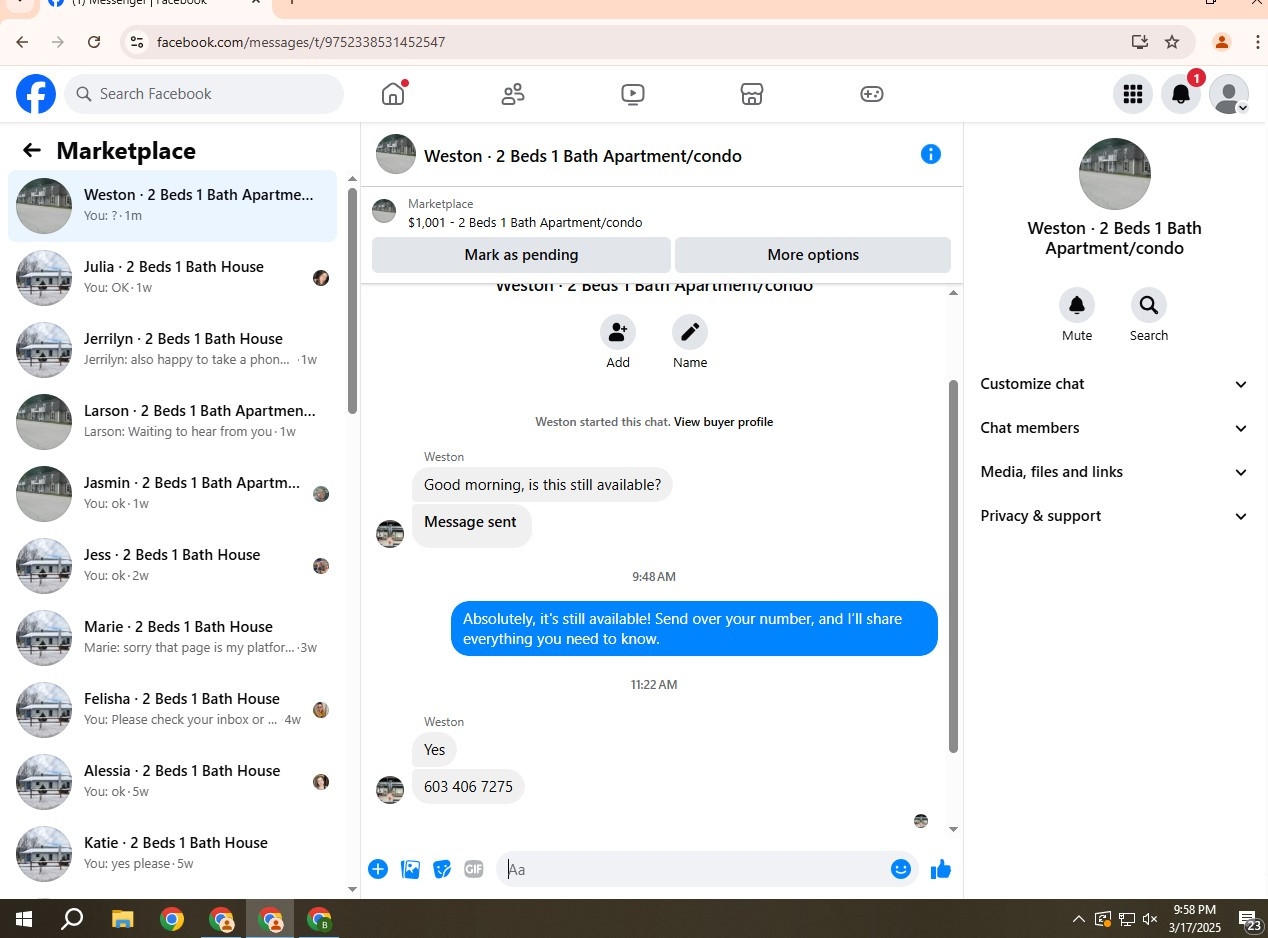Open the account profile avatar menu

tap(1229, 94)
